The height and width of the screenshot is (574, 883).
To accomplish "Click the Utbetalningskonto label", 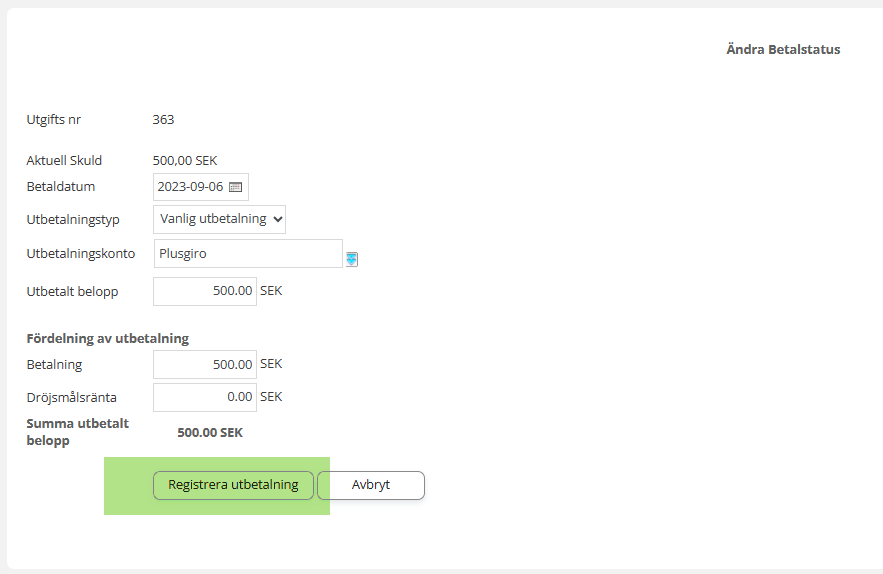I will 80,254.
